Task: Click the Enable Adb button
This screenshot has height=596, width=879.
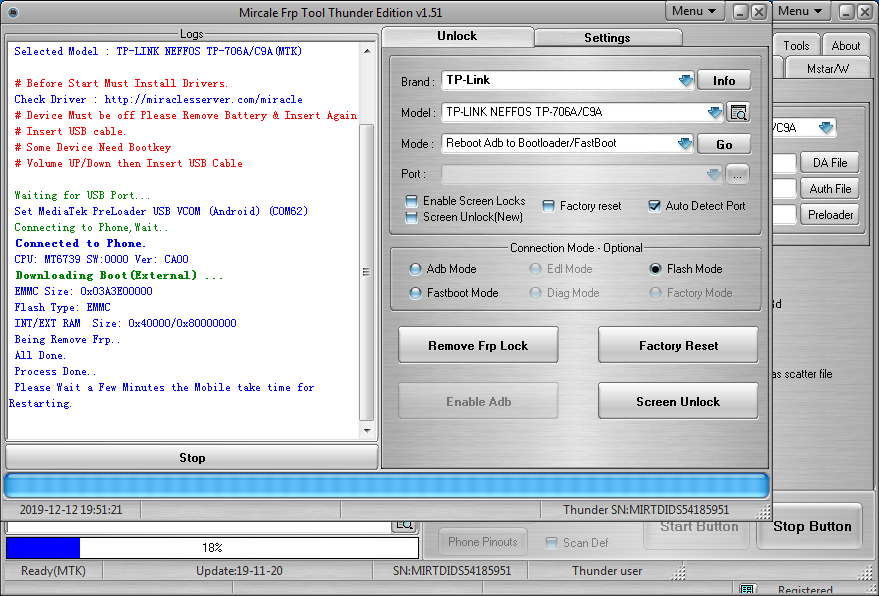Action: pyautogui.click(x=478, y=401)
